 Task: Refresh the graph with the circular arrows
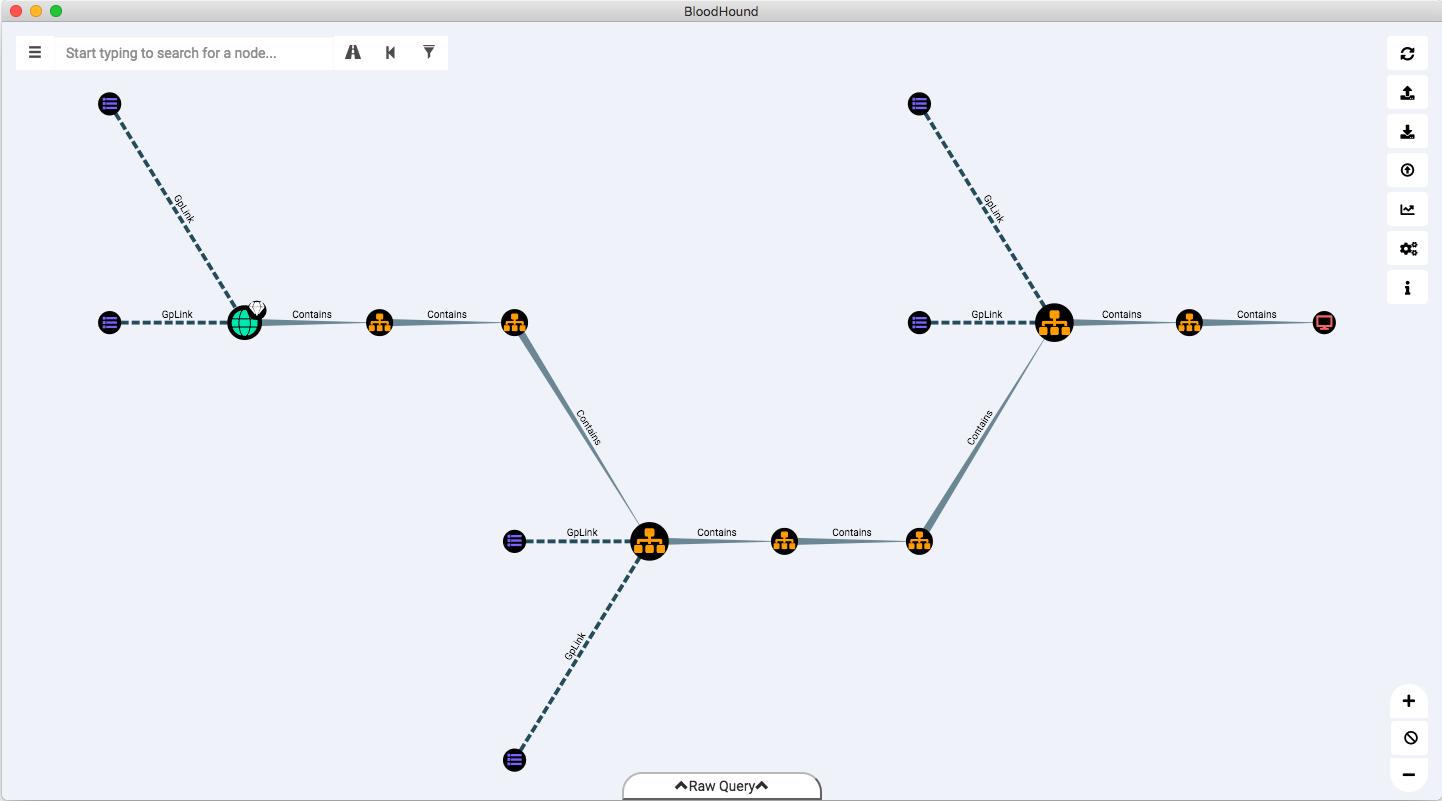click(x=1407, y=54)
